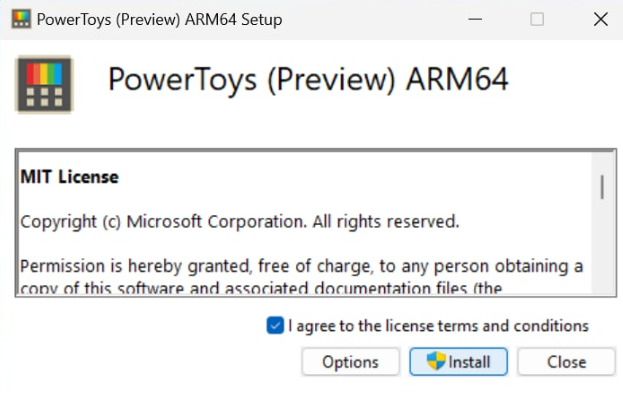Close the setup window with the X
This screenshot has height=405, width=623.
[x=601, y=19]
